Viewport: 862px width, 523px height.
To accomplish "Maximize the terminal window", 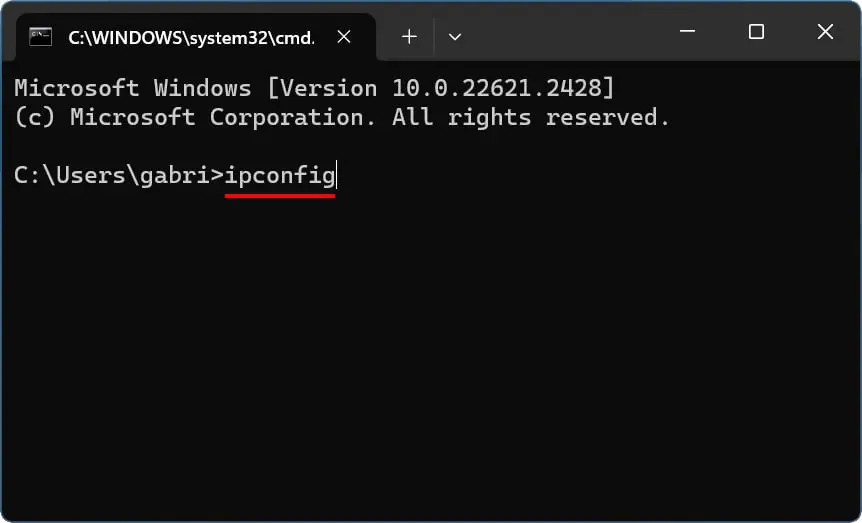I will pos(756,31).
